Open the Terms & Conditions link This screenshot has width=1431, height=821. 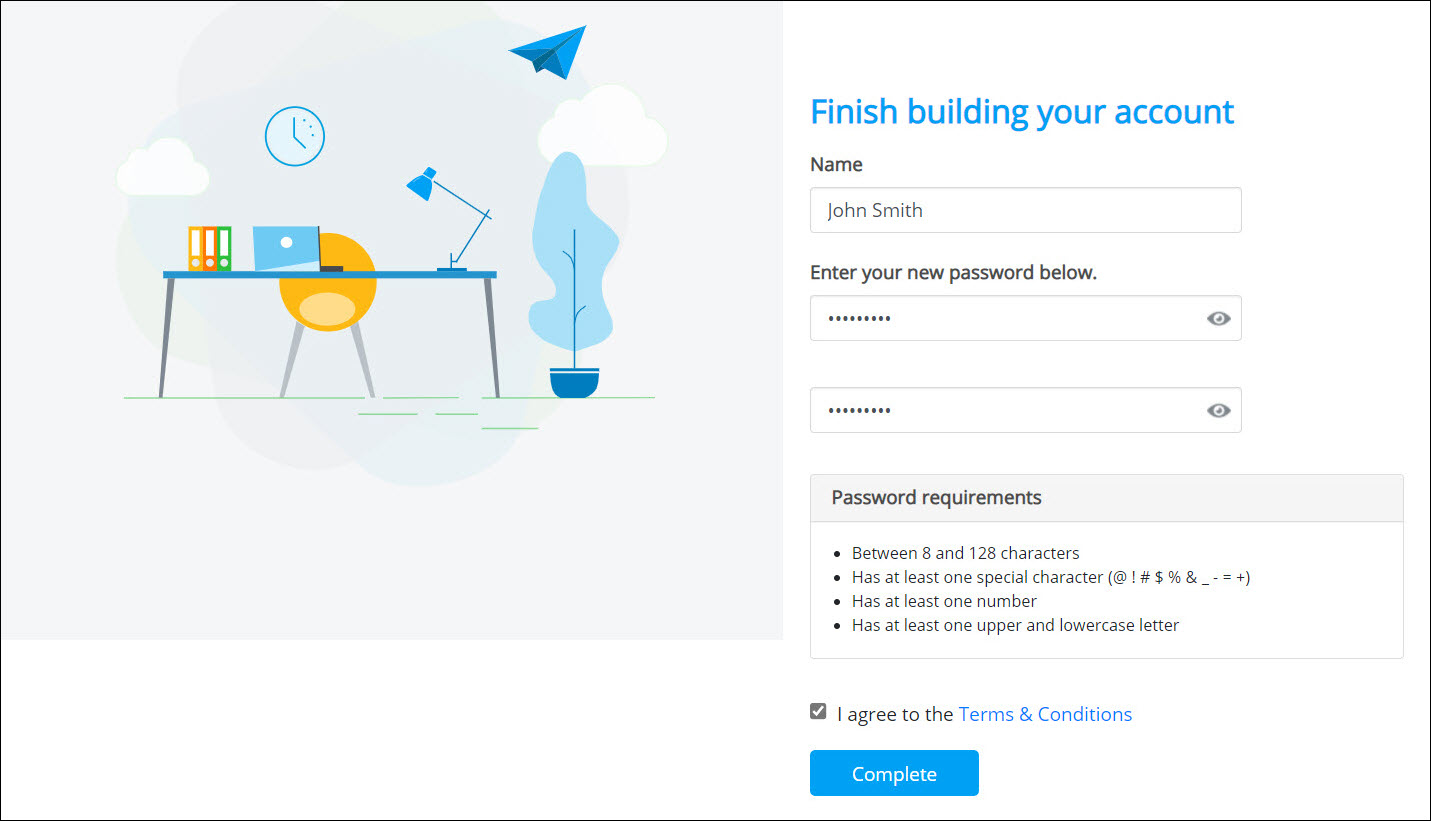(x=1045, y=714)
